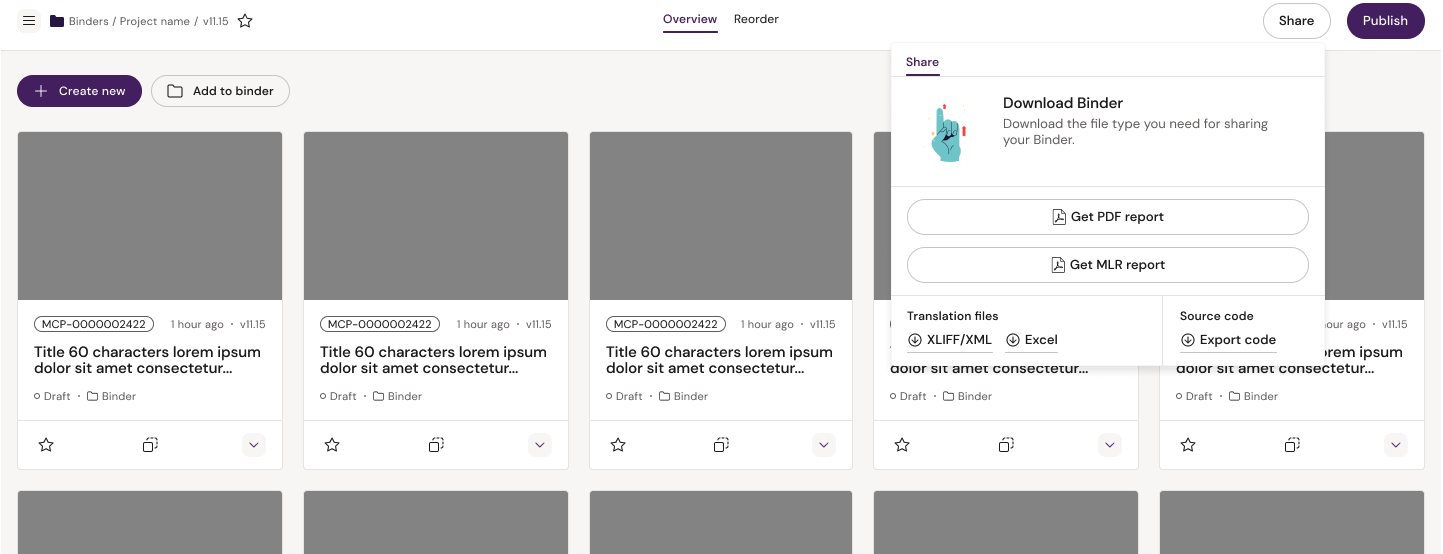Click the Create new button
The height and width of the screenshot is (554, 1443).
point(79,91)
